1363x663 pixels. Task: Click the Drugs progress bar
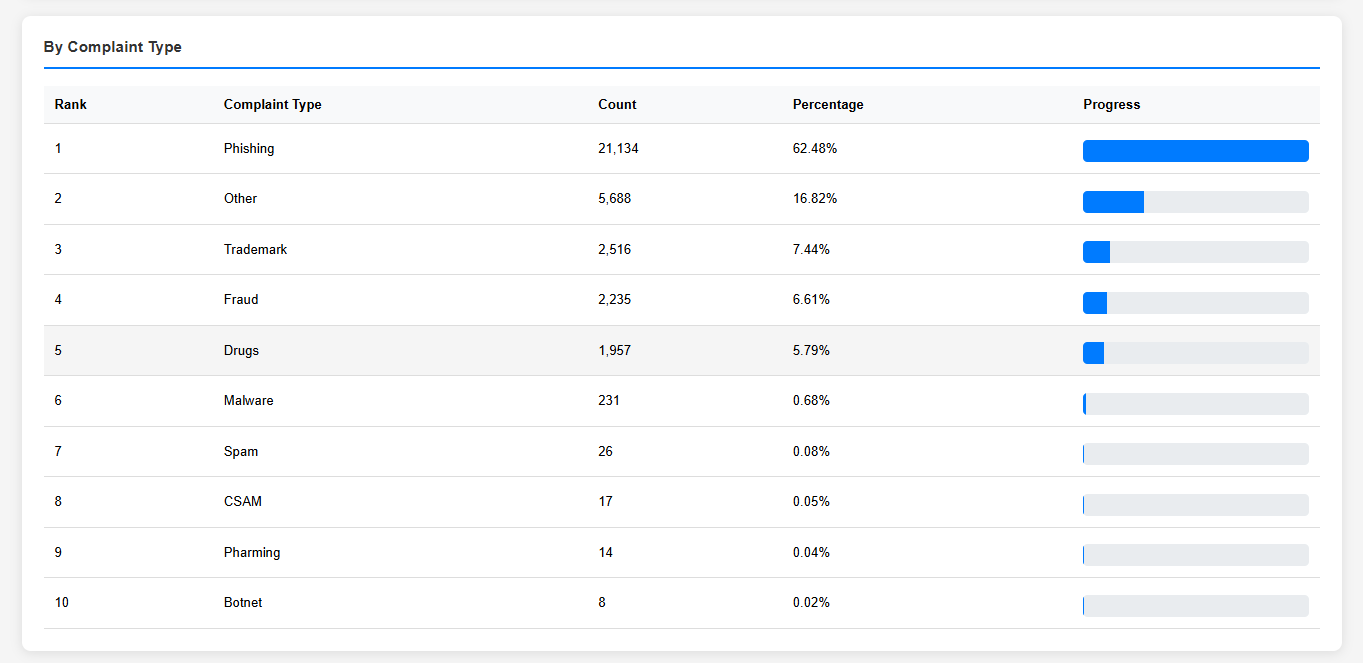[1195, 353]
